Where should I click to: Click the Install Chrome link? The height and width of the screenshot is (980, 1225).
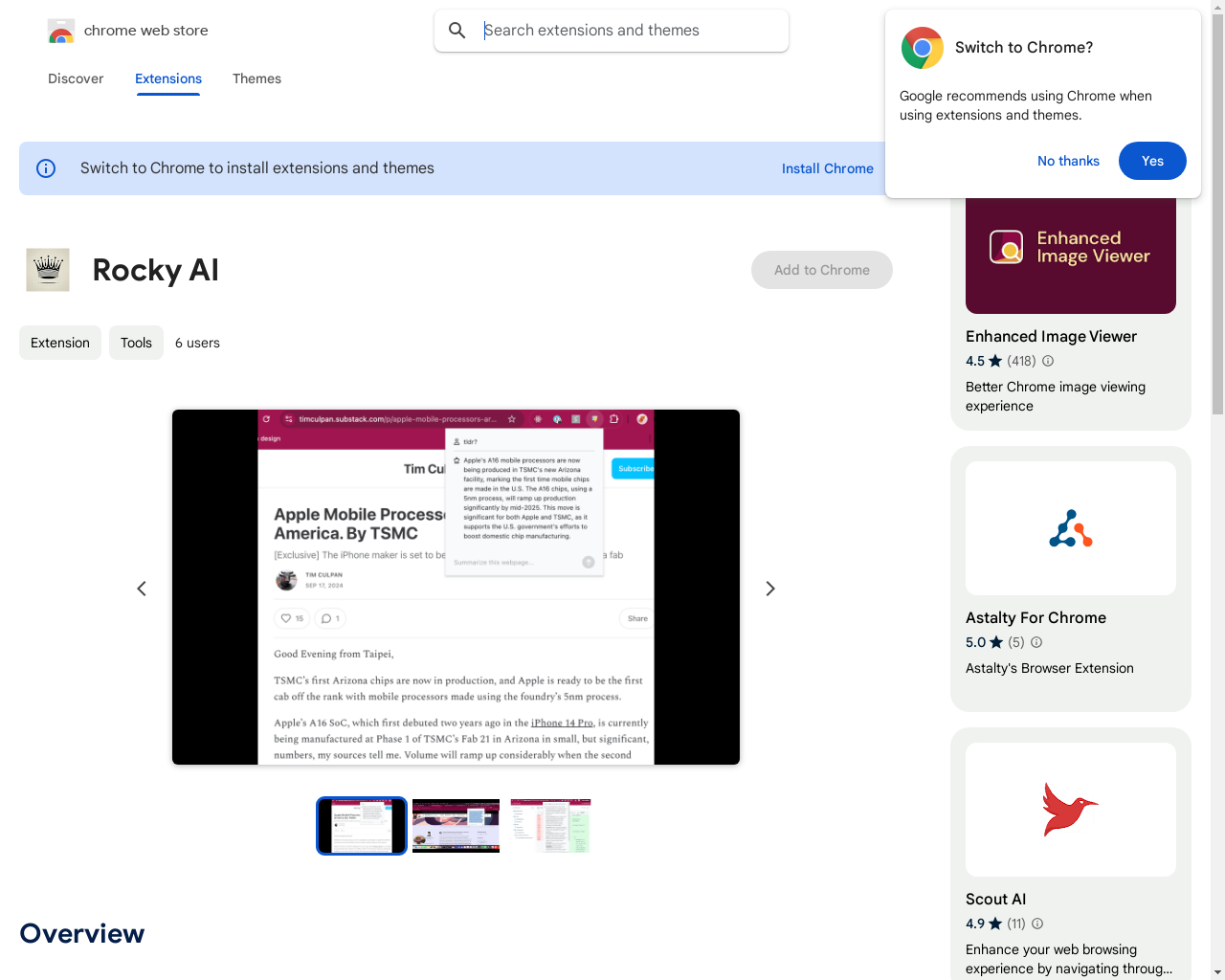point(828,168)
